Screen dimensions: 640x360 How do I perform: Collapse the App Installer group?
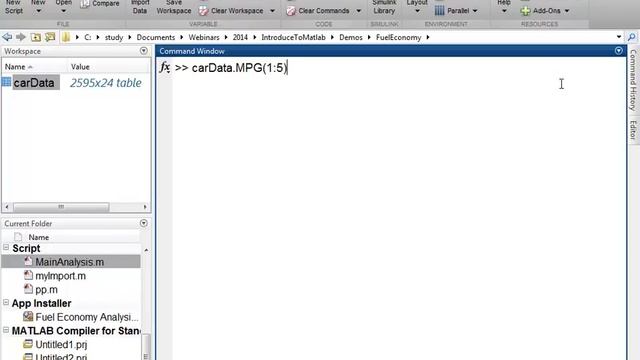coord(6,302)
